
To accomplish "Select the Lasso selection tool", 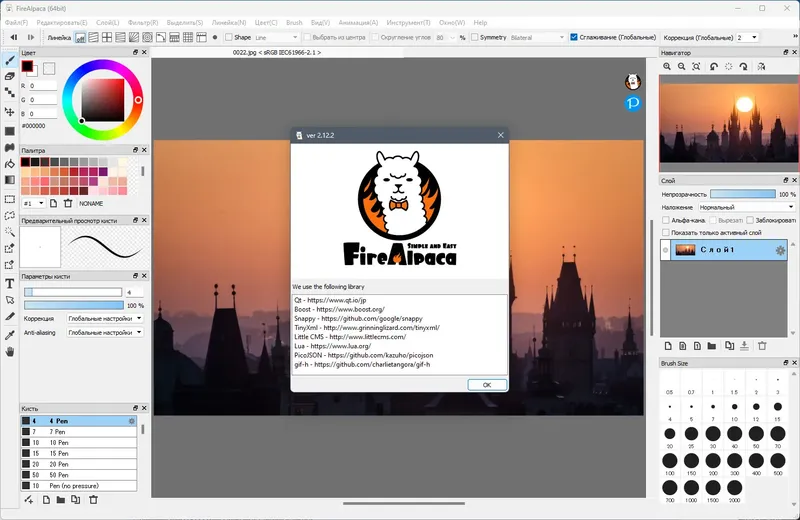I will pos(10,215).
